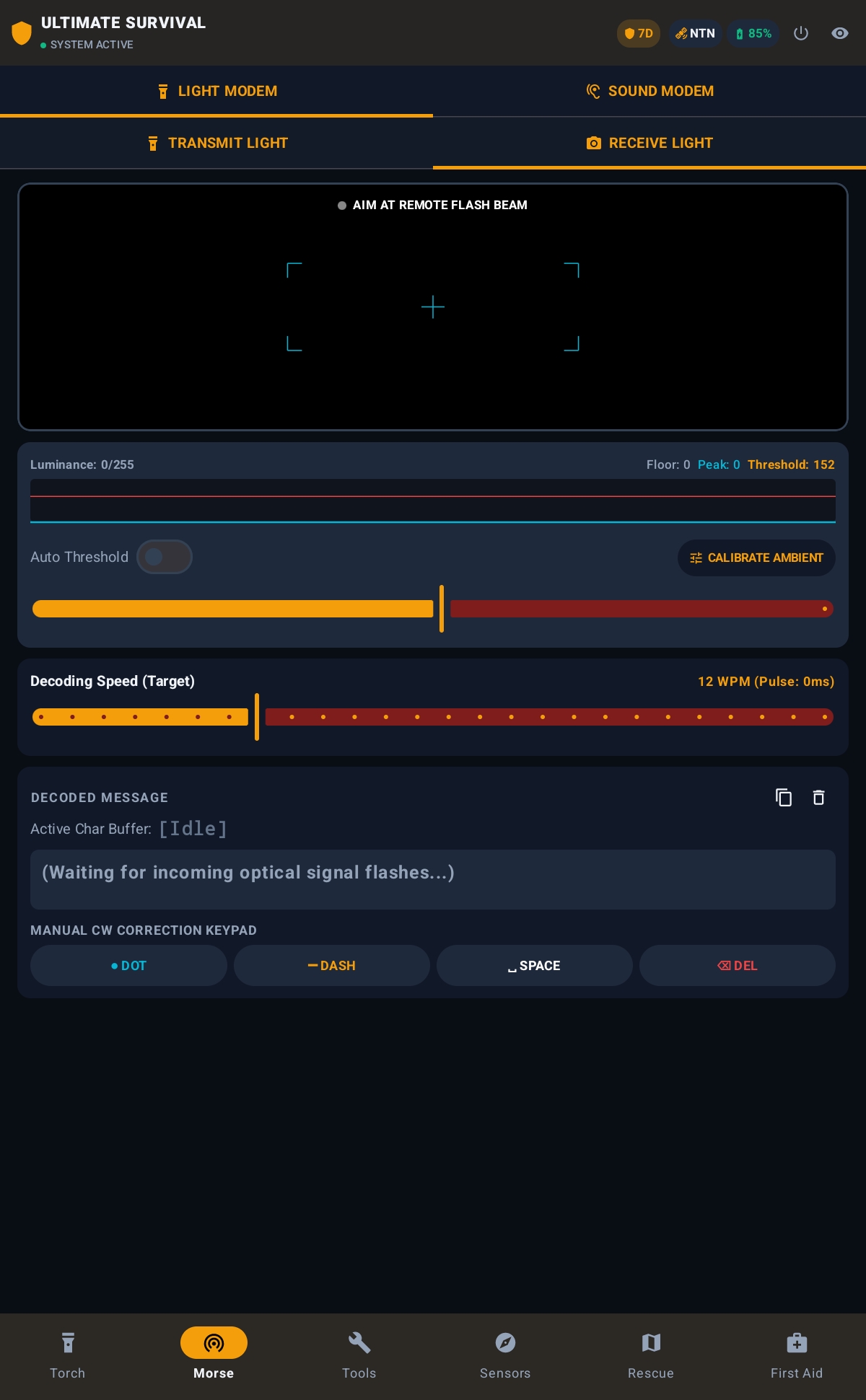Select the Morse bottom nav item

click(x=214, y=1356)
